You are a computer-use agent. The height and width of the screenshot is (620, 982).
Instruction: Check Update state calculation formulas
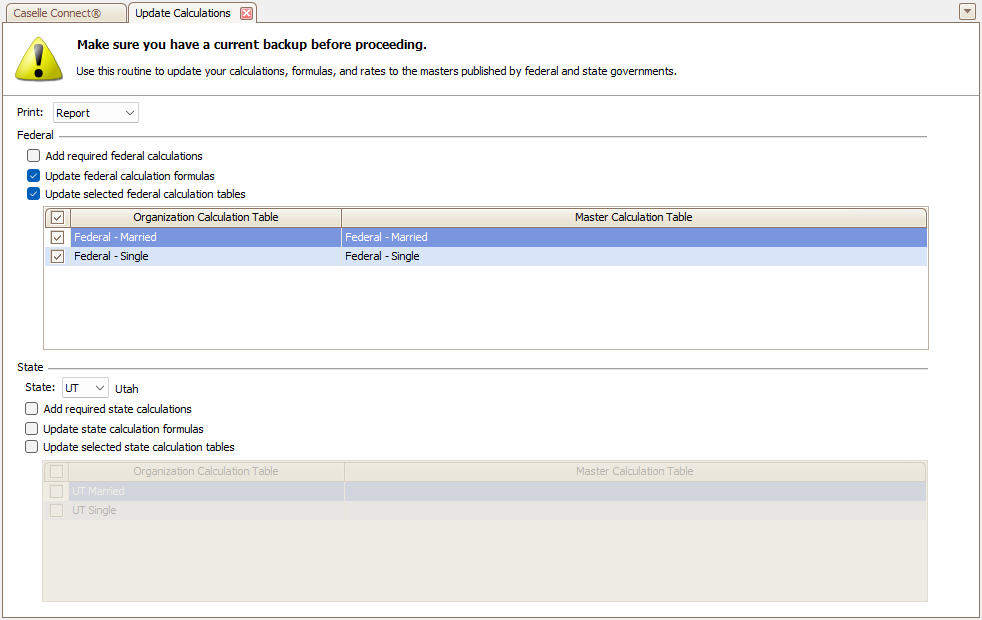[33, 428]
